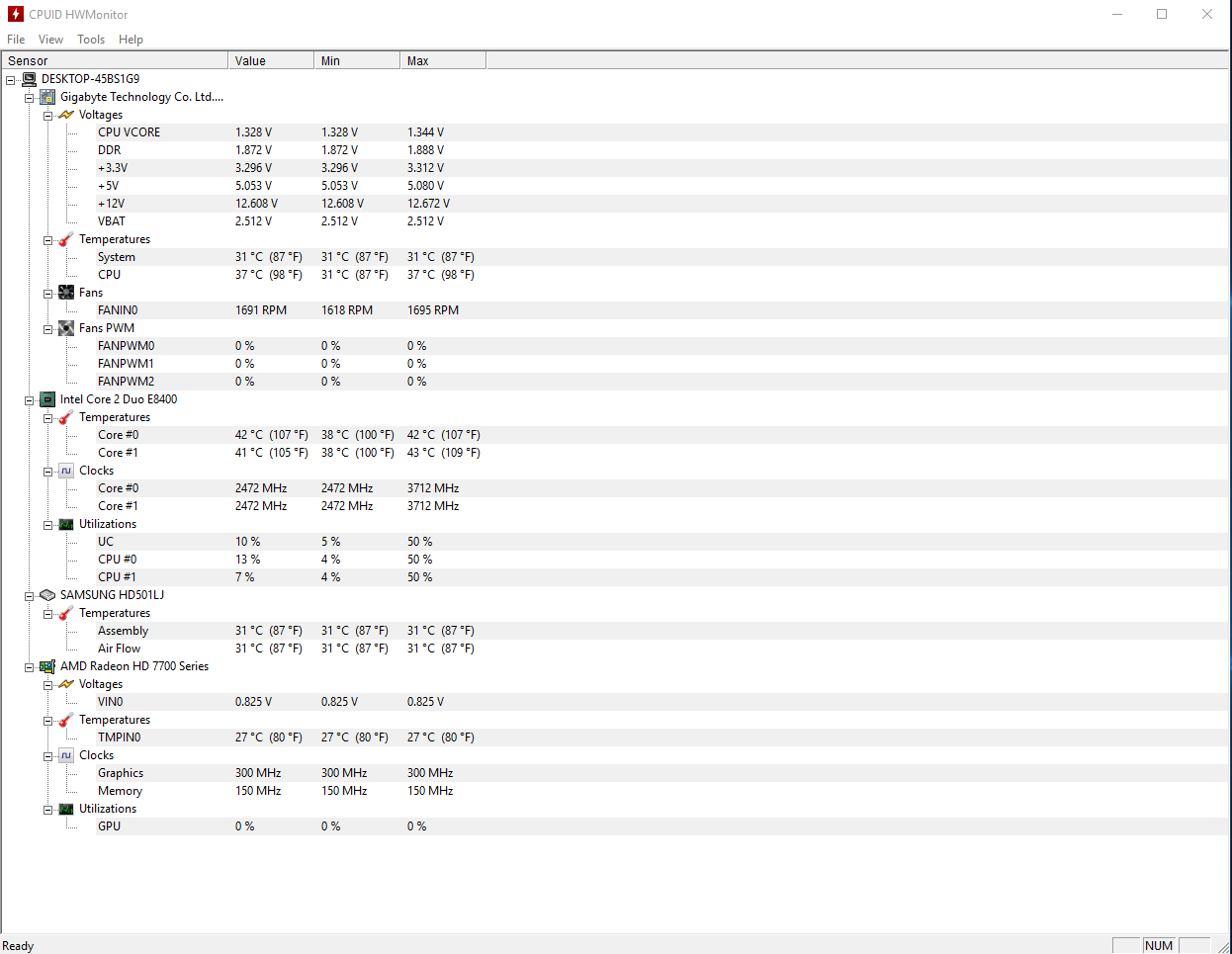Open the View menu

tap(50, 40)
